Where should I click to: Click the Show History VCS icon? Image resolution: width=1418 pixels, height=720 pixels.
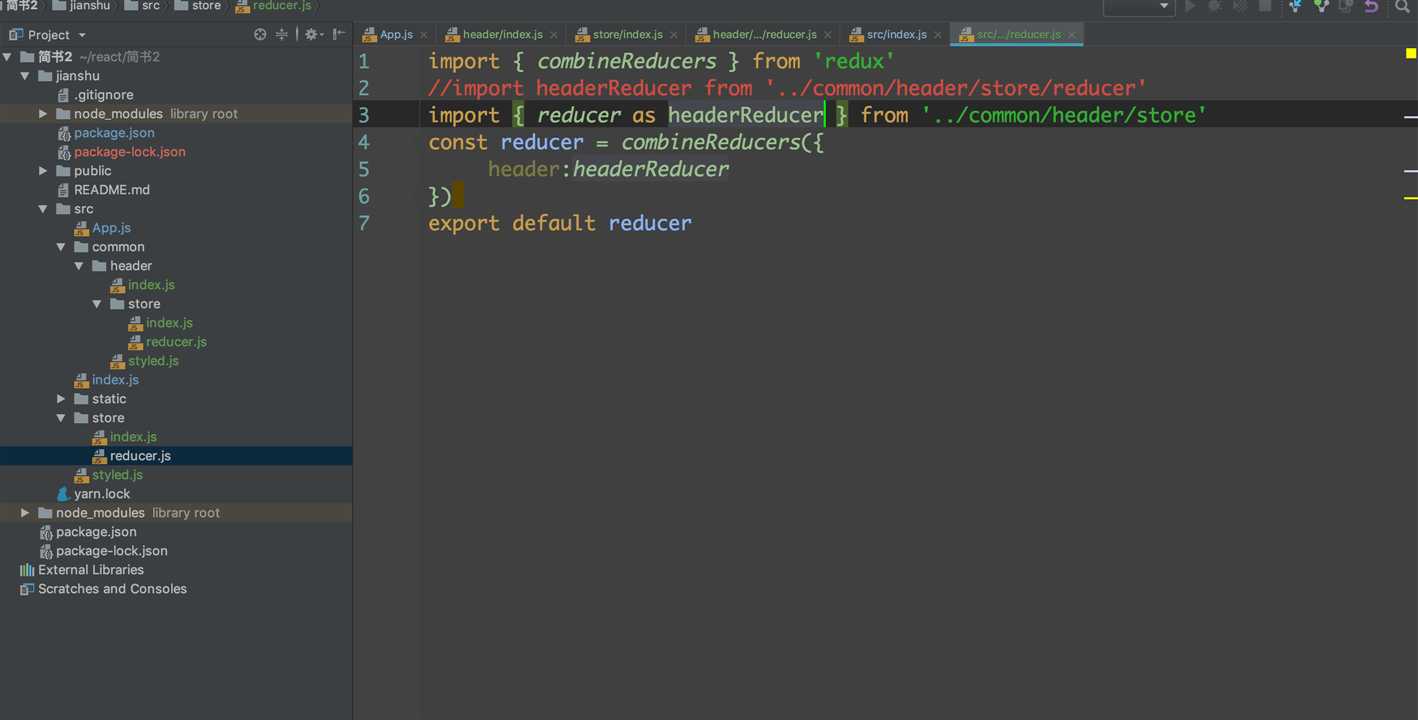click(x=1346, y=6)
